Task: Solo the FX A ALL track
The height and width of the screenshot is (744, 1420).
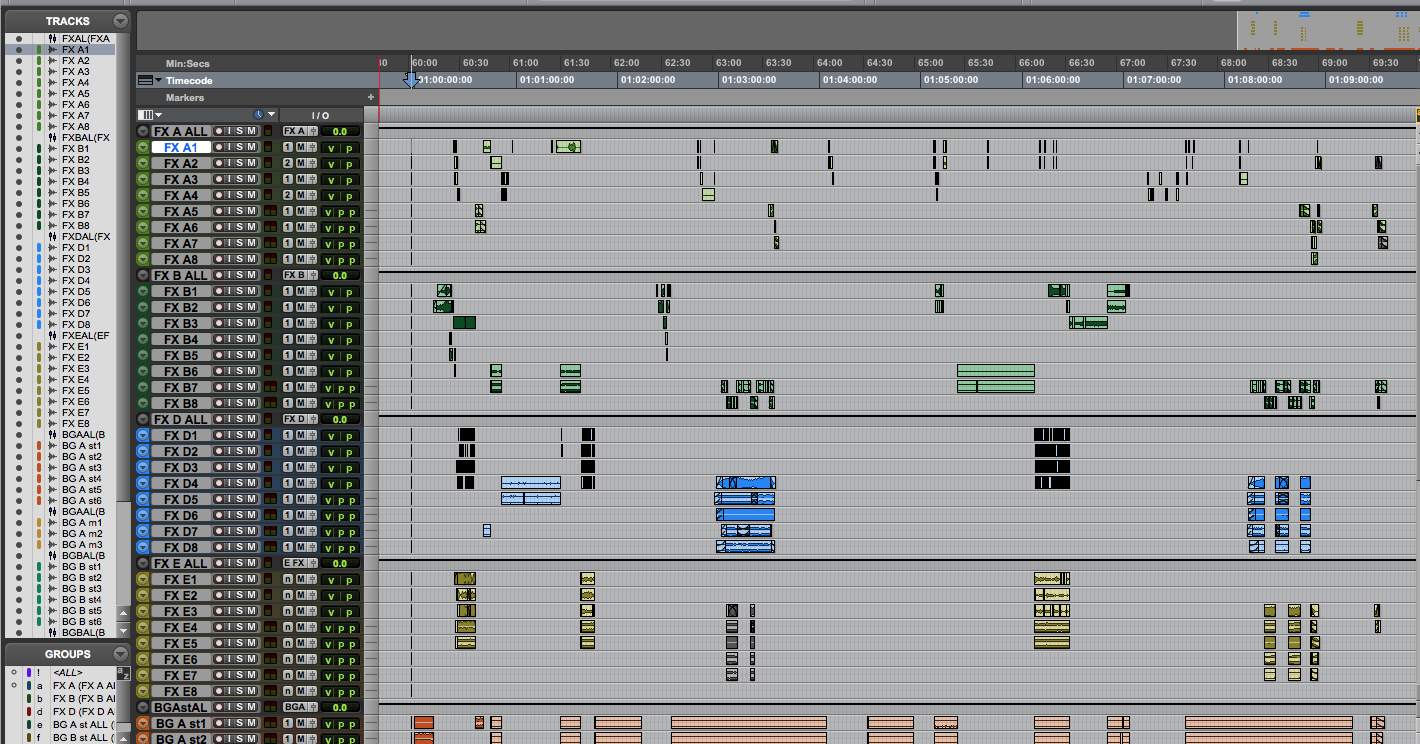Action: (241, 131)
